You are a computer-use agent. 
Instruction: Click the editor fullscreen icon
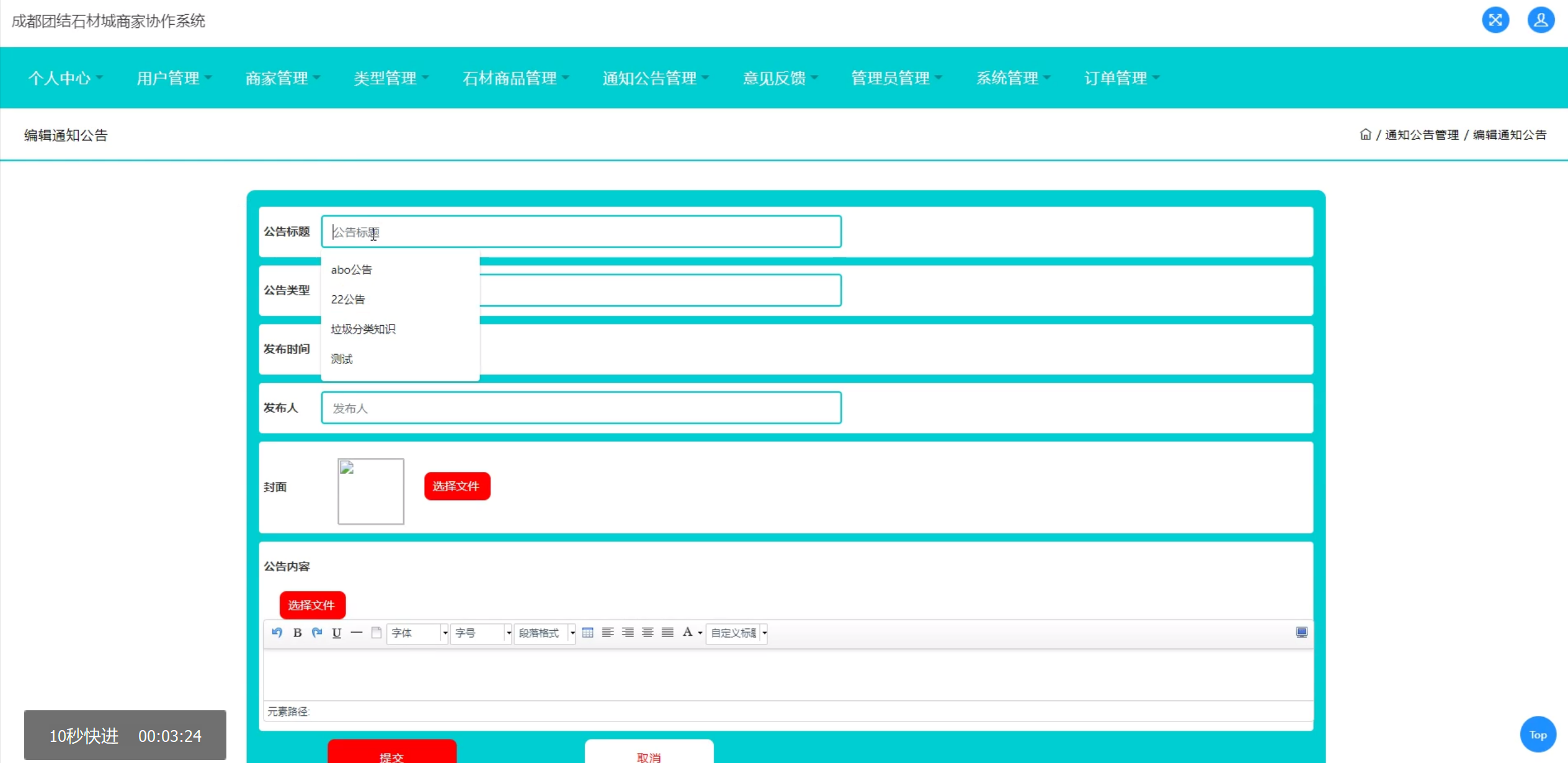1301,632
